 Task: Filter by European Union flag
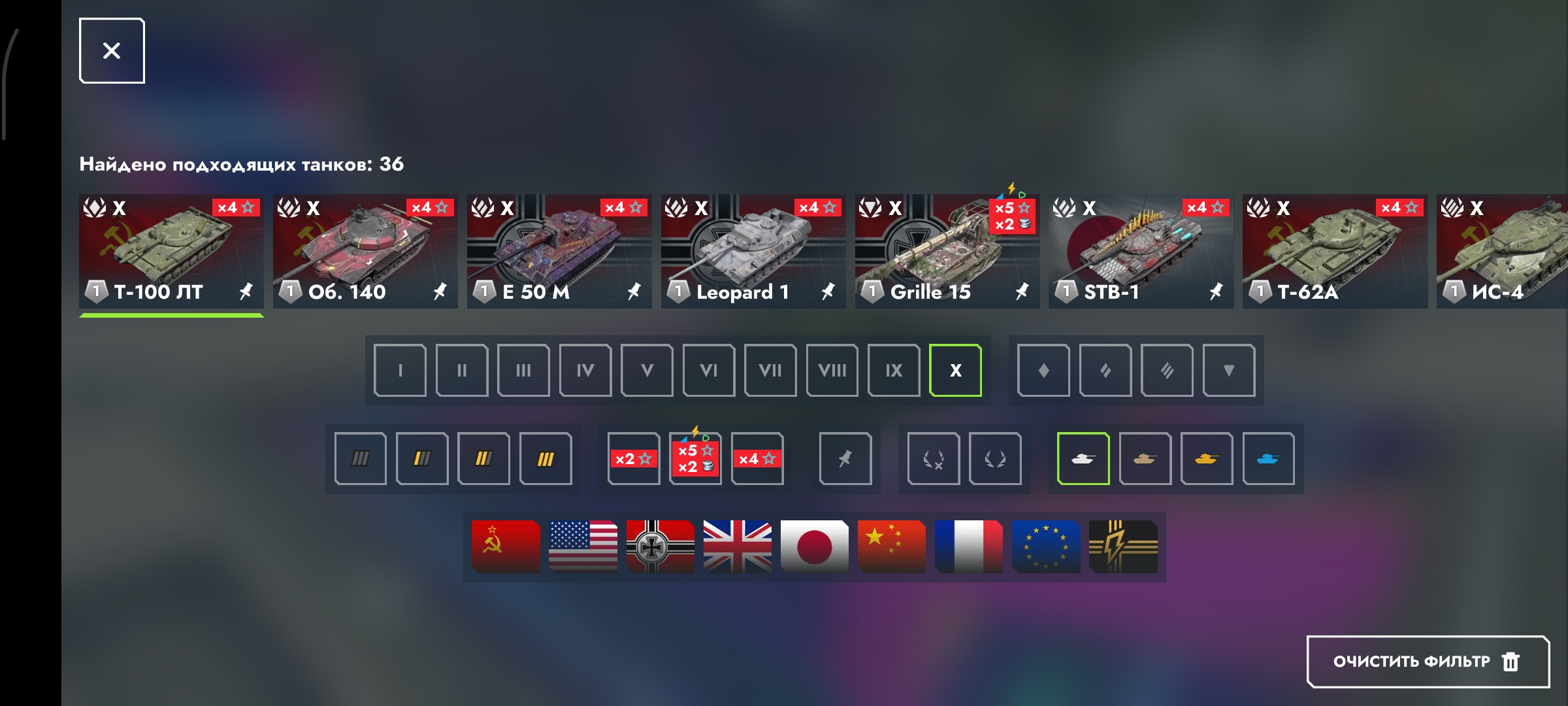click(1045, 546)
